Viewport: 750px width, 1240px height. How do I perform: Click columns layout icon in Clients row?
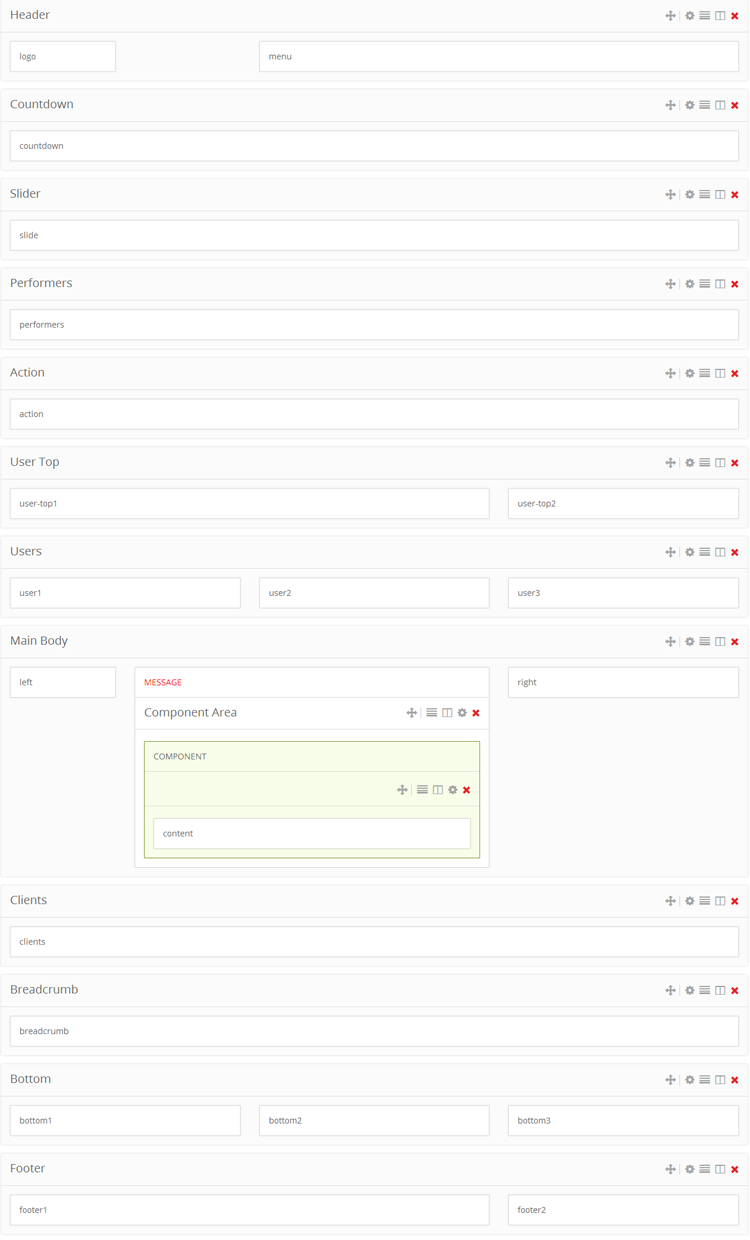click(720, 901)
